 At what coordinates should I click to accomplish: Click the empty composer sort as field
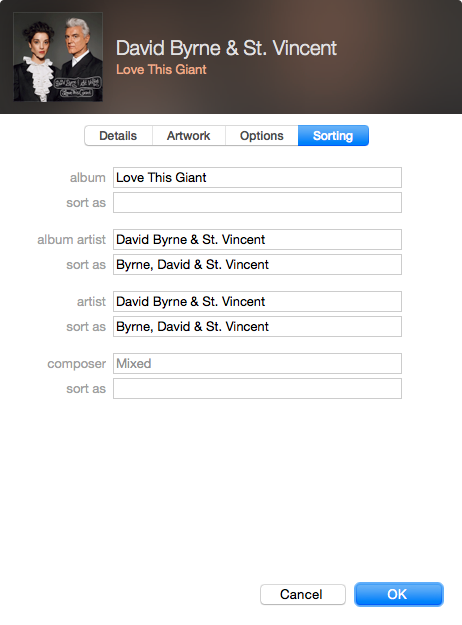click(257, 389)
